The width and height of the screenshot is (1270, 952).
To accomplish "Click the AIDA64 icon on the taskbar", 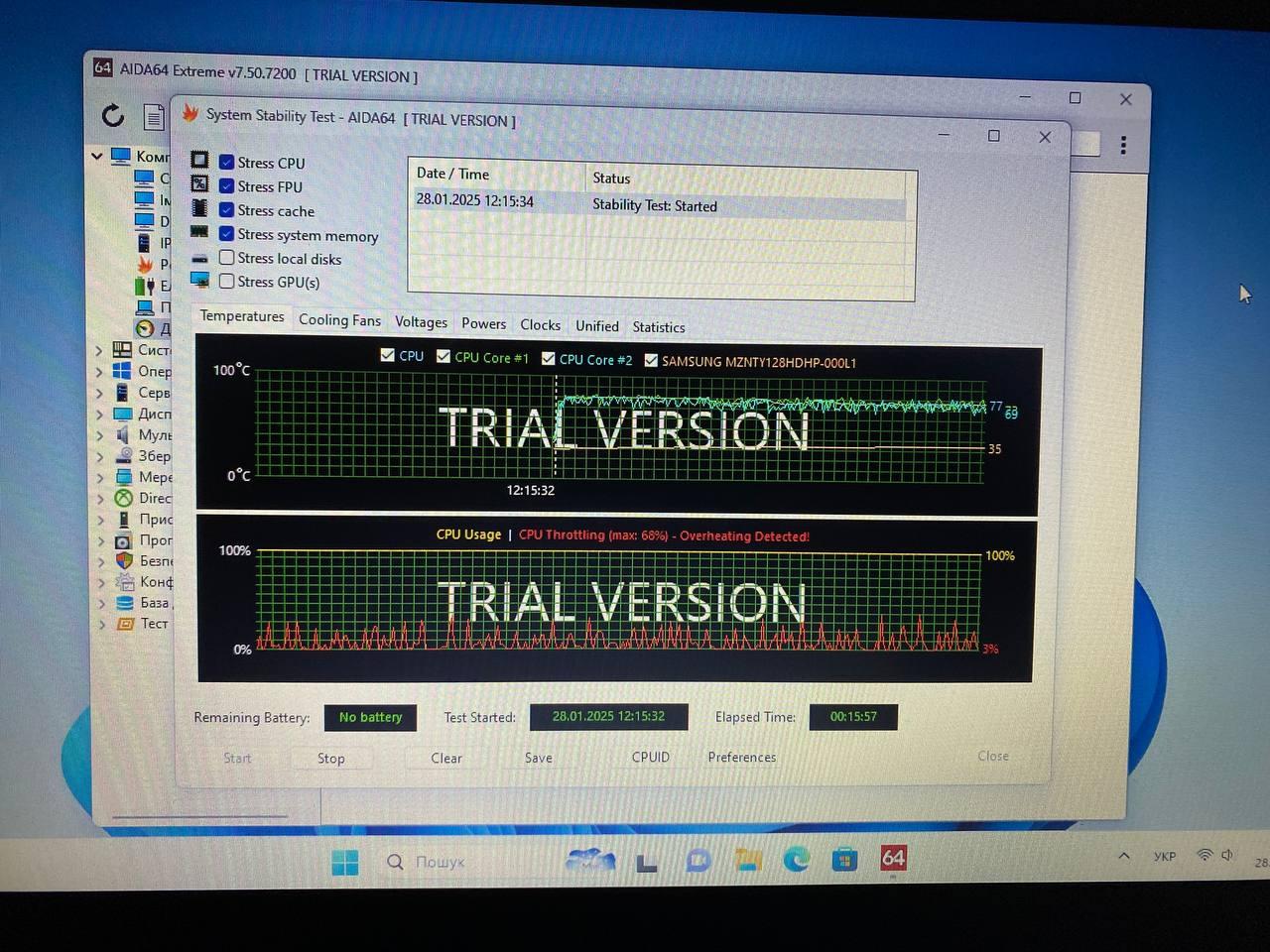I will [x=893, y=858].
